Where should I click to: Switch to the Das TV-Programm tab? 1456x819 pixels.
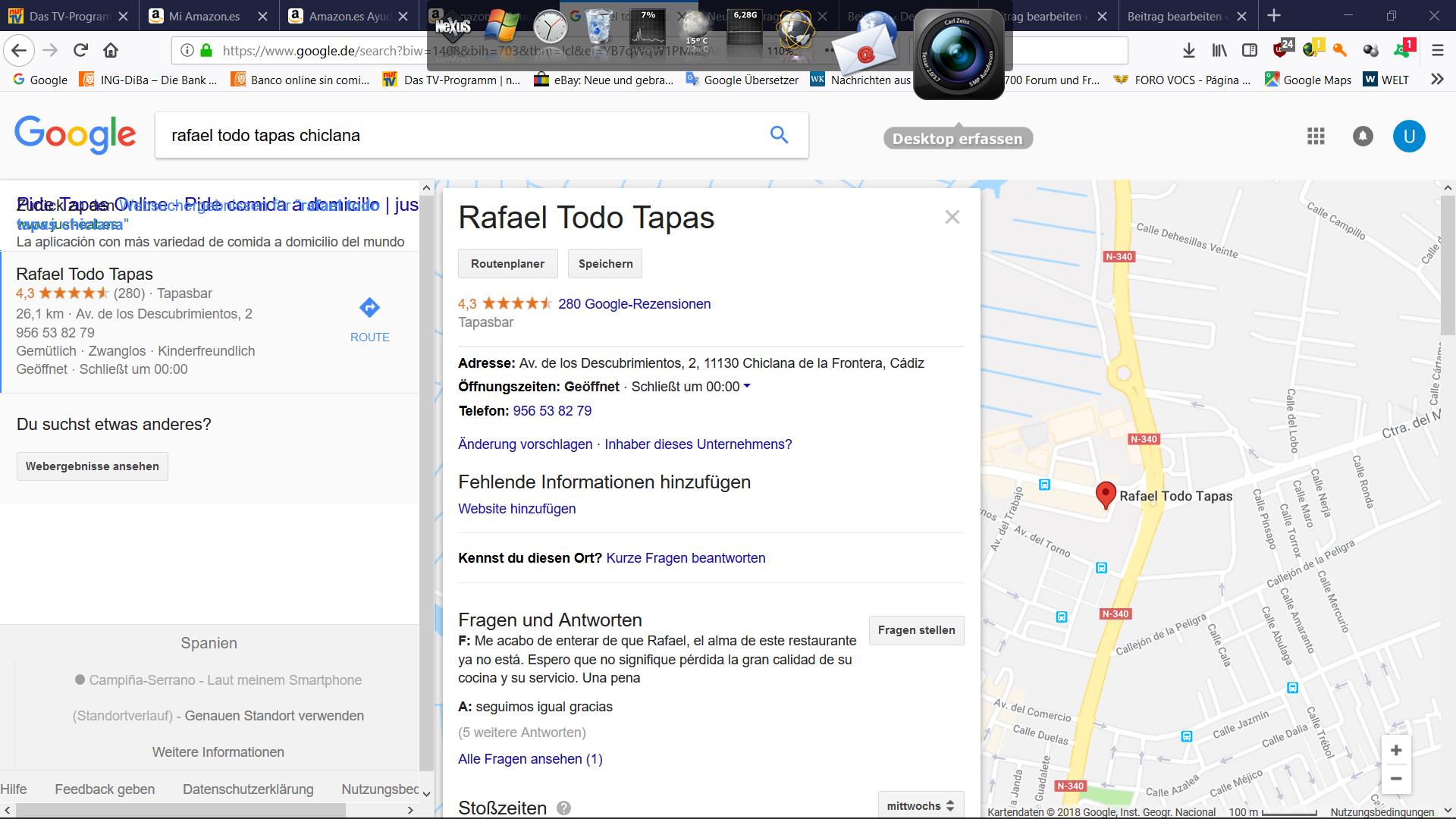(x=69, y=16)
